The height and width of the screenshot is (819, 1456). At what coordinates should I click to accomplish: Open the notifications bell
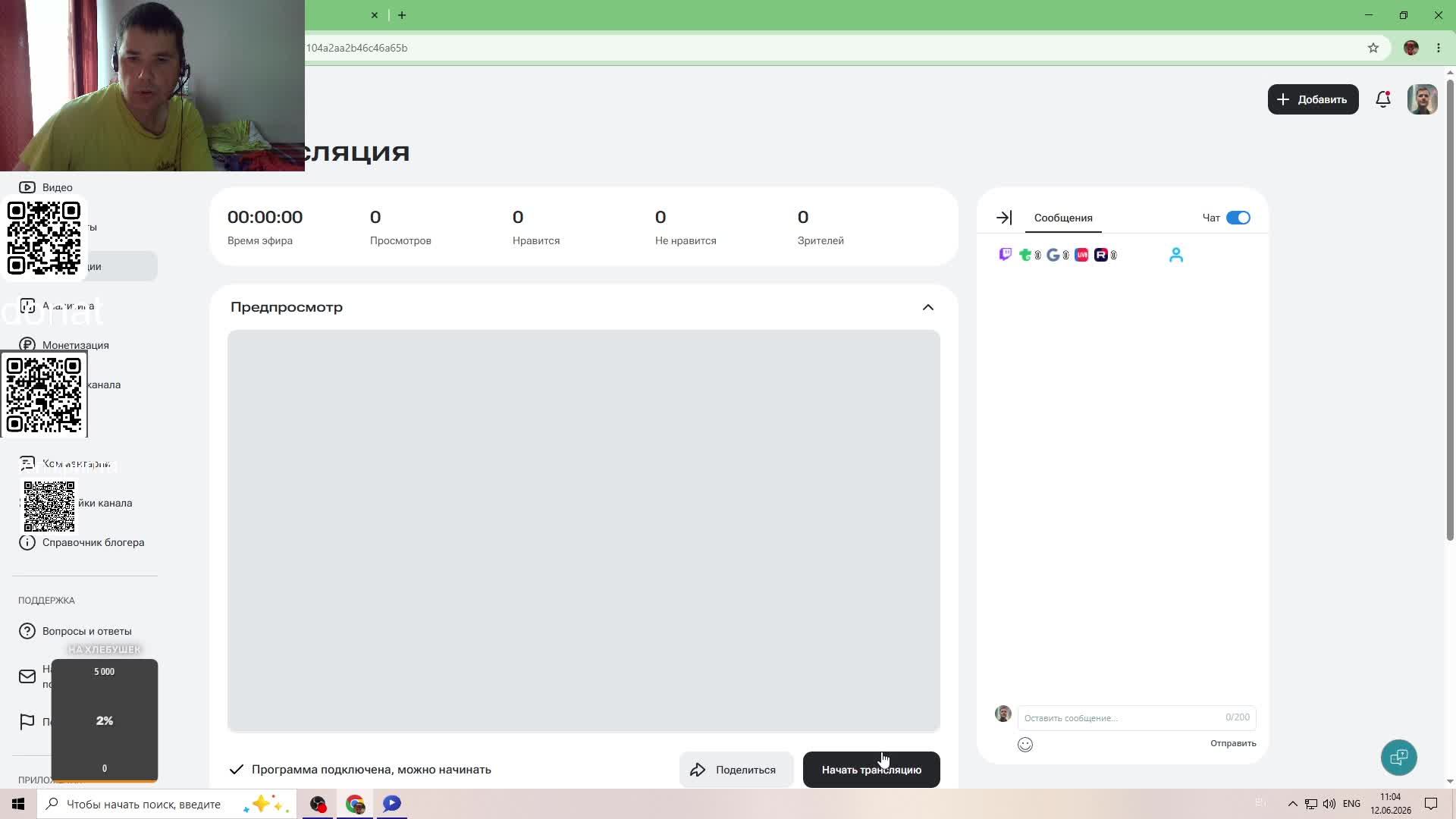1383,99
